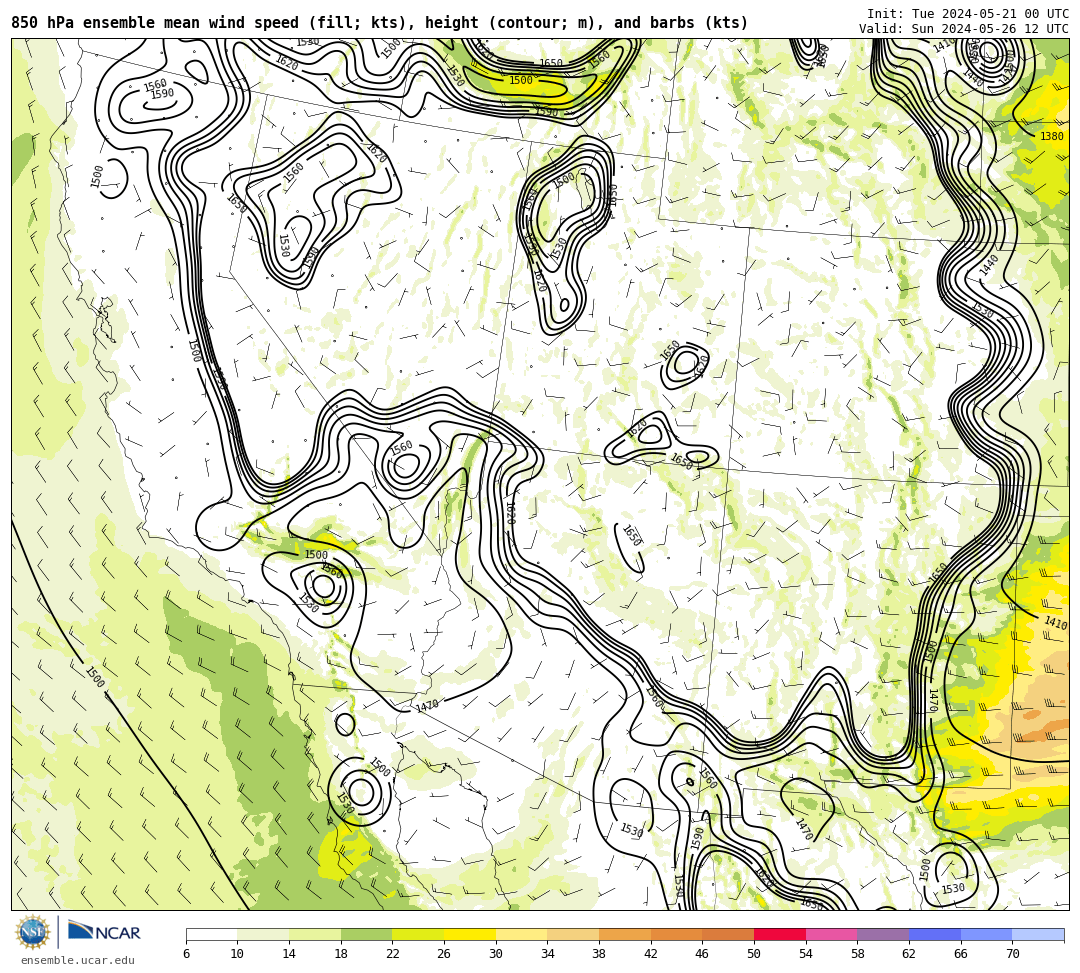Click the colorbar tick label '66'
This screenshot has width=1080, height=973.
(961, 954)
